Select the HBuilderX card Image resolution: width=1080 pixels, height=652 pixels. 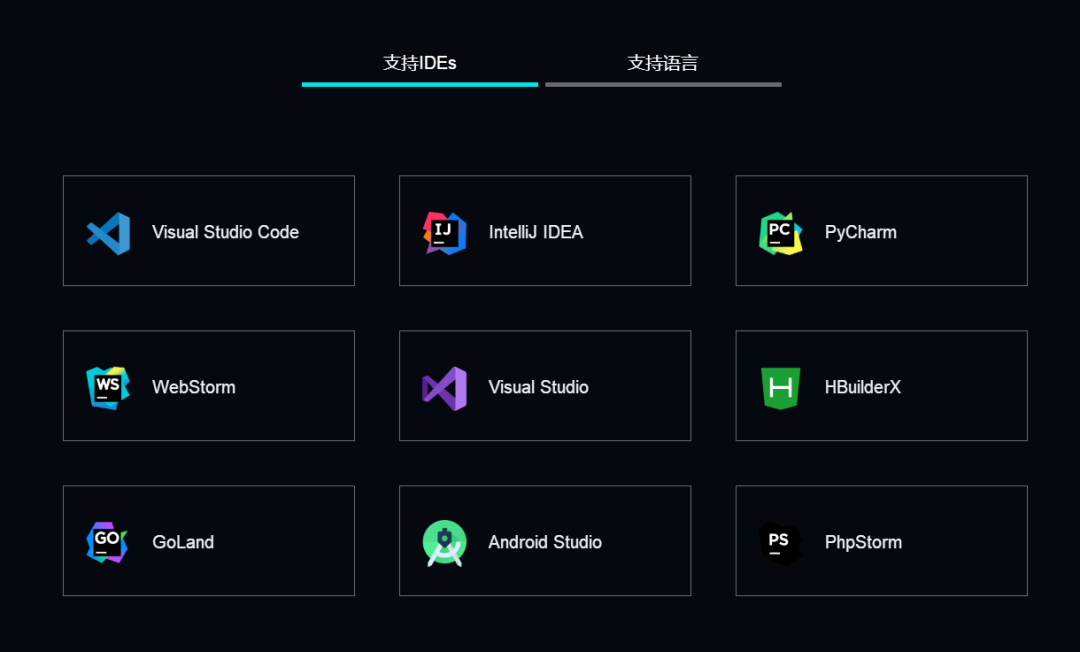[x=881, y=386]
